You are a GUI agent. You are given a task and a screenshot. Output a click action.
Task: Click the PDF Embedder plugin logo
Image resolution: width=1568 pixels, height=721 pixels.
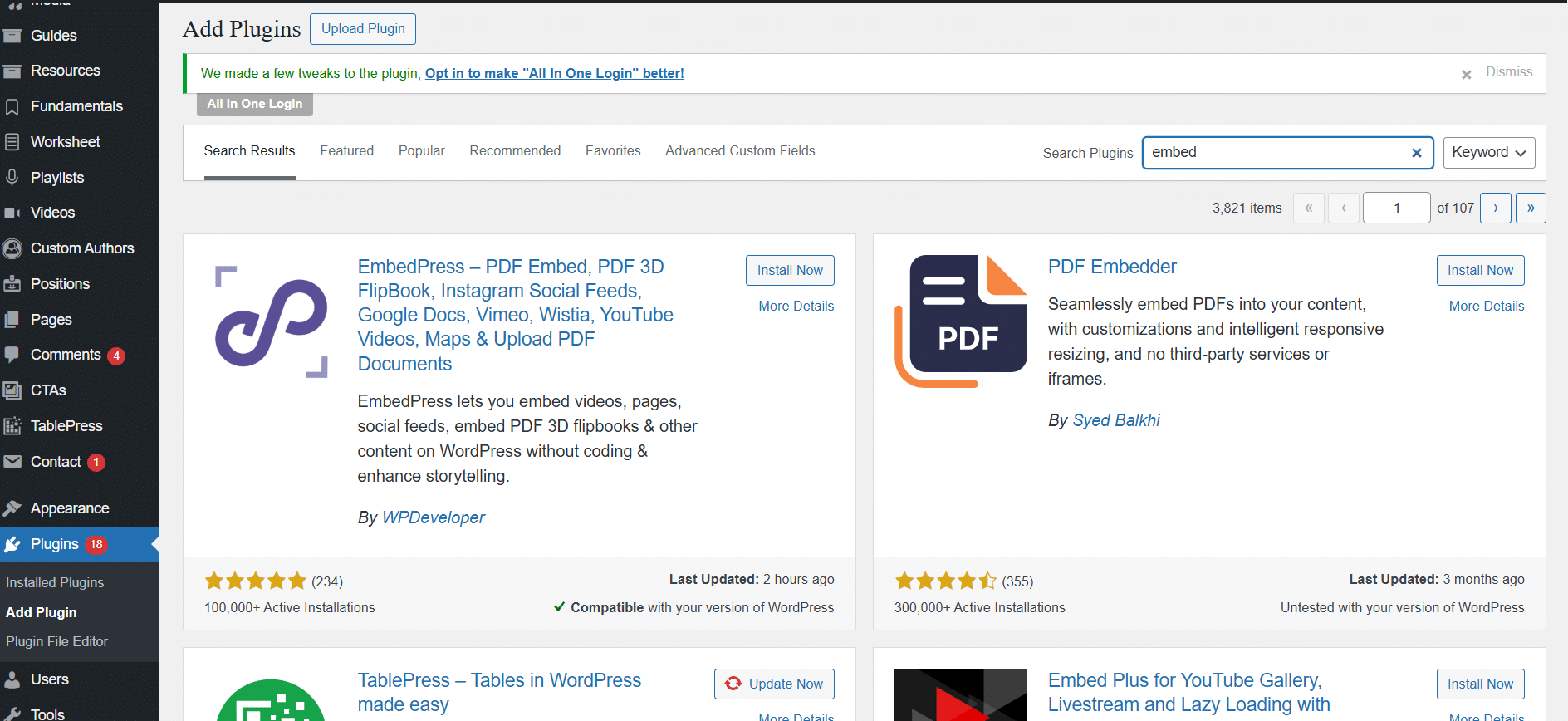[961, 321]
